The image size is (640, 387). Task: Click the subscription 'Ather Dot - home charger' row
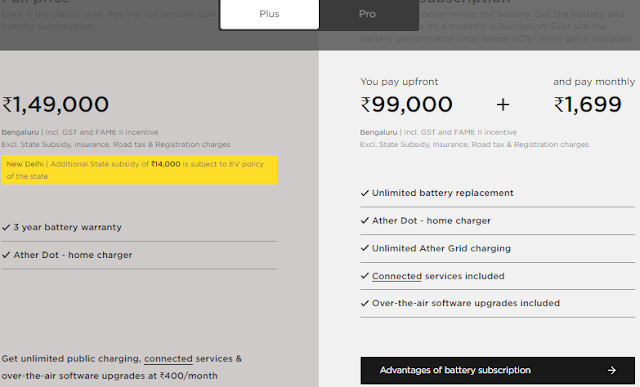pyautogui.click(x=498, y=221)
